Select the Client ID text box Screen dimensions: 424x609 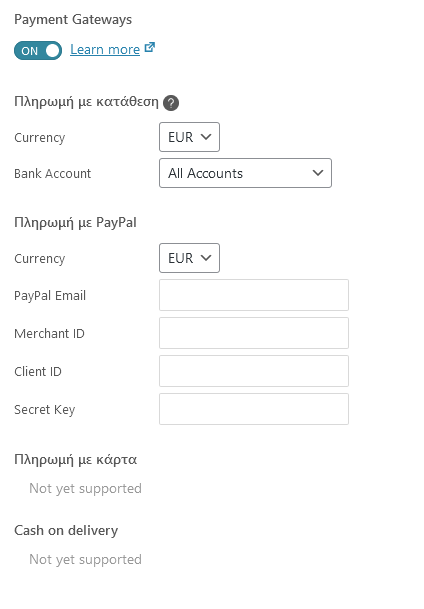254,371
